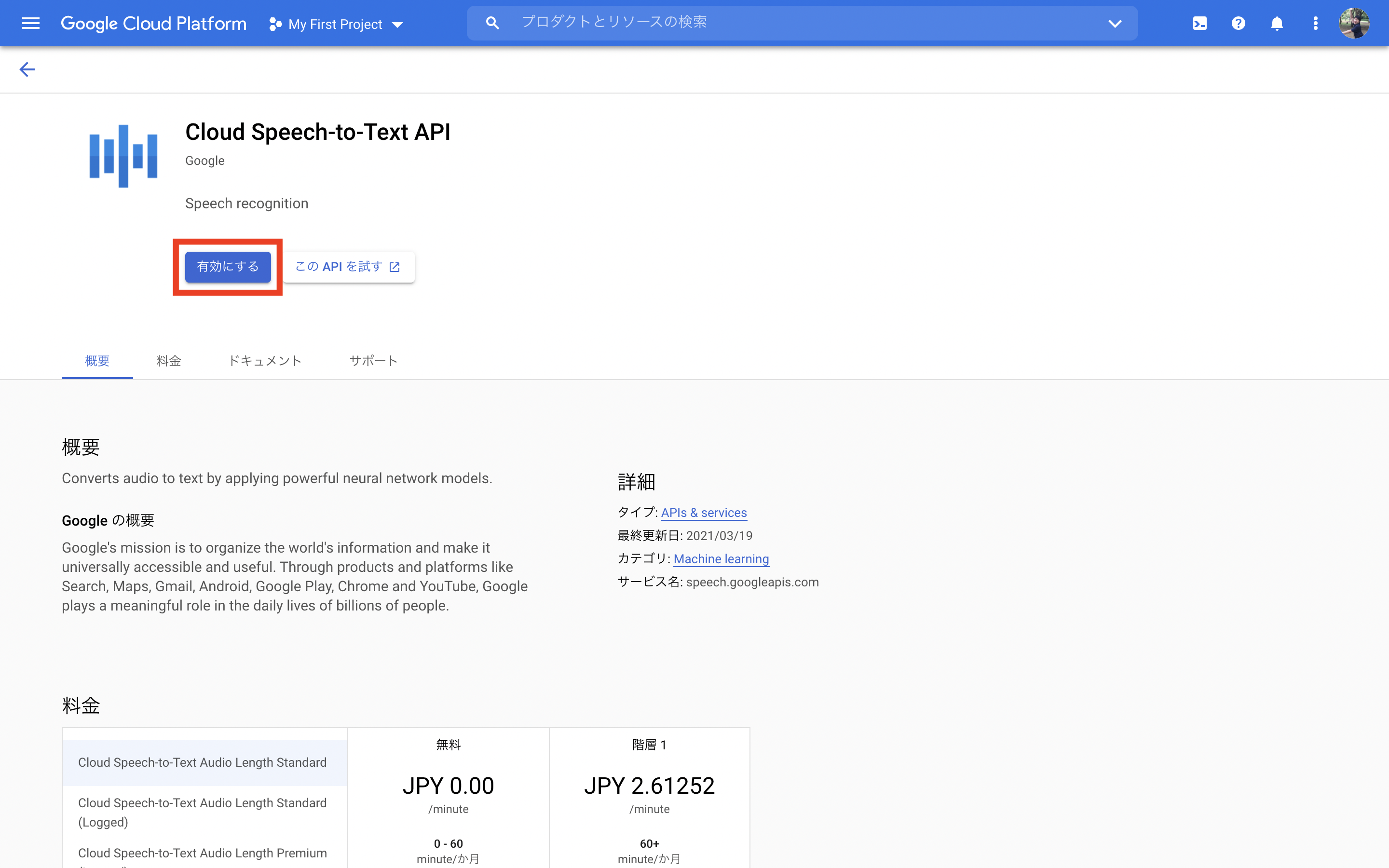Click the user account avatar
The width and height of the screenshot is (1389, 868).
coord(1354,24)
